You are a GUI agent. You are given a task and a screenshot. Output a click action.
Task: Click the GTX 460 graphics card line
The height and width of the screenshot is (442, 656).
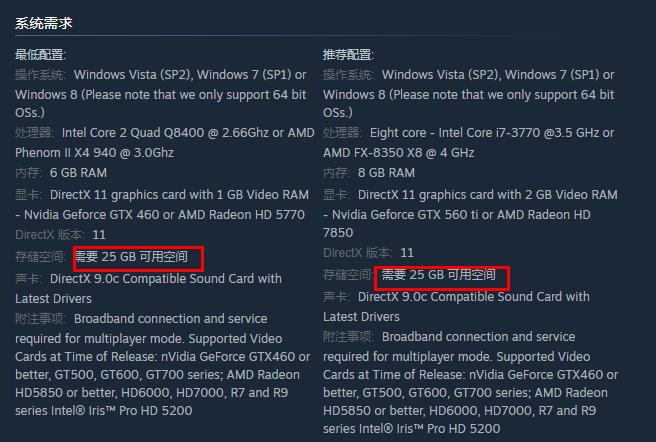tap(160, 214)
